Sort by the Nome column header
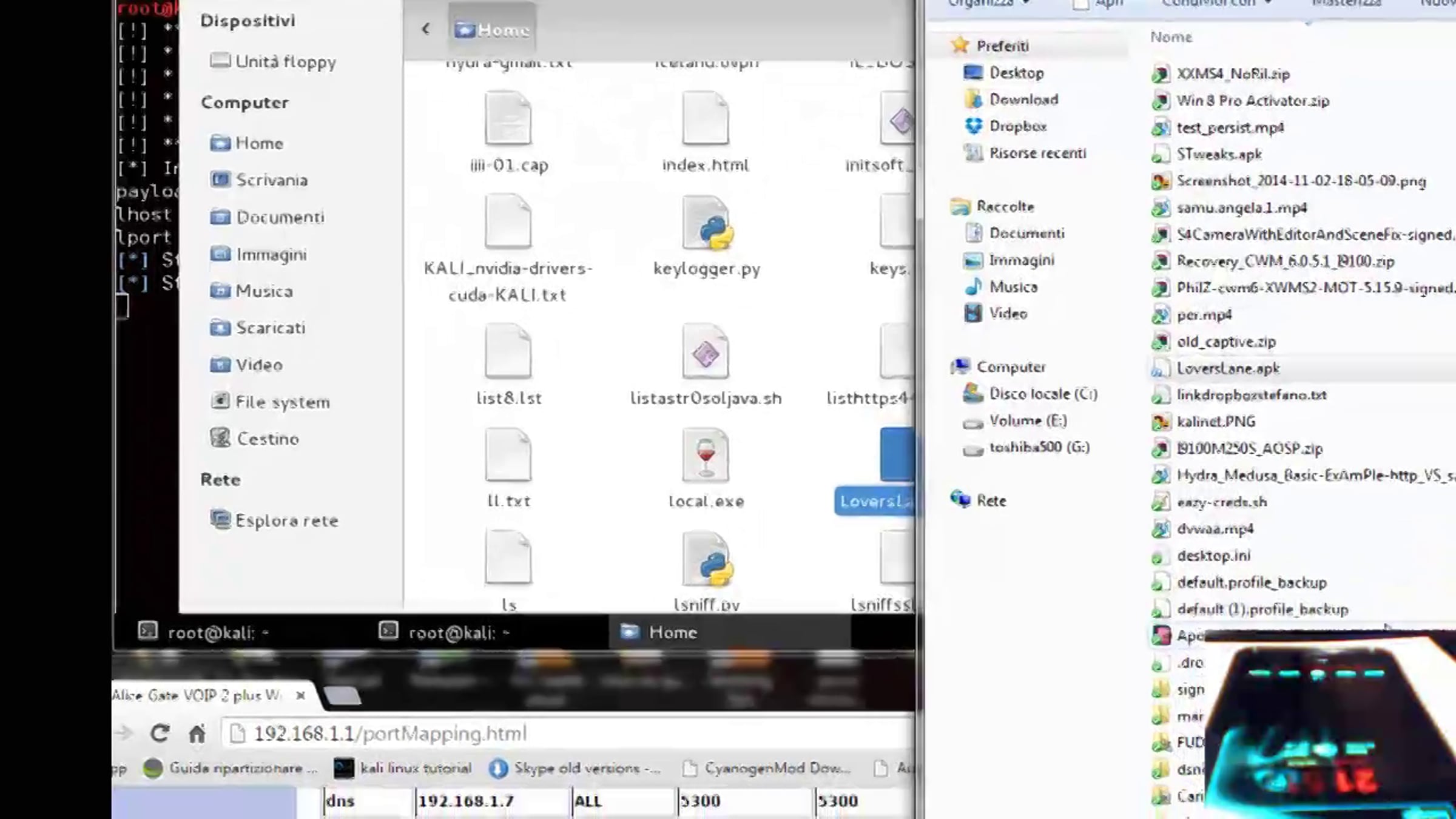 (x=1171, y=37)
